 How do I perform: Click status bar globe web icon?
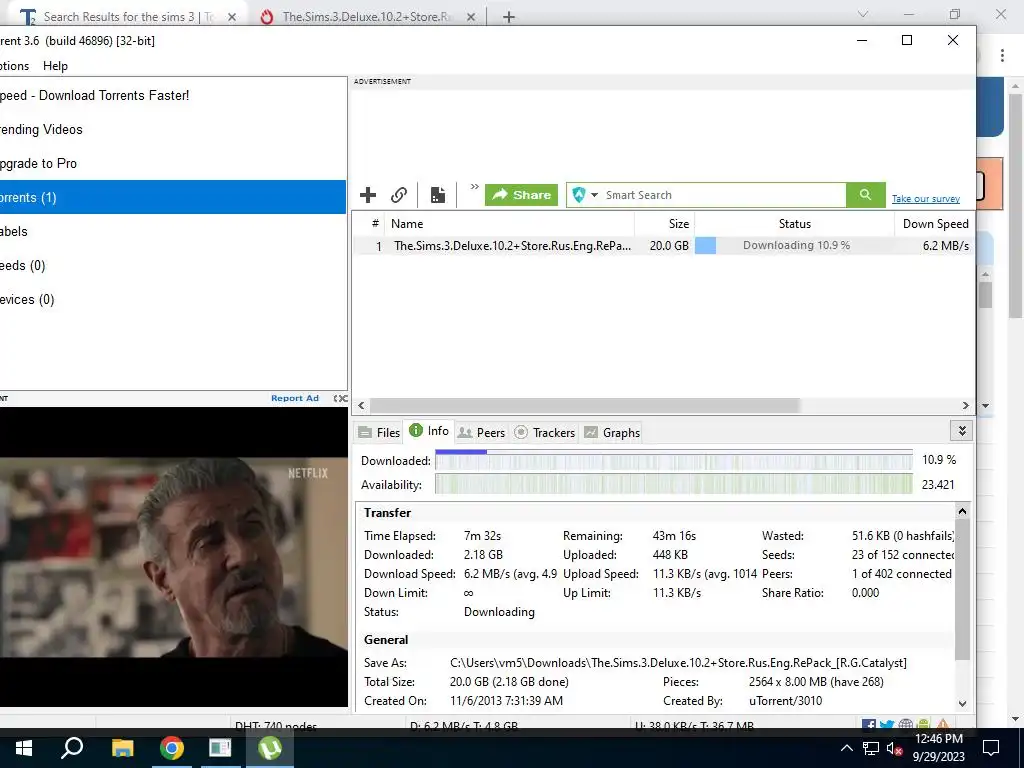pyautogui.click(x=905, y=724)
